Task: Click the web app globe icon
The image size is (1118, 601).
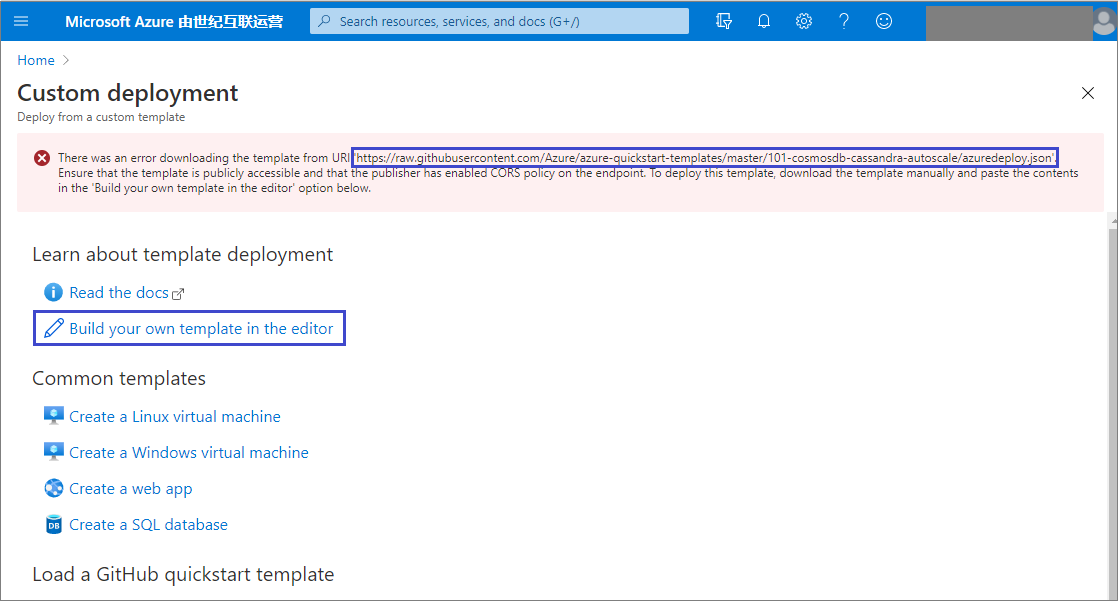Action: coord(53,488)
